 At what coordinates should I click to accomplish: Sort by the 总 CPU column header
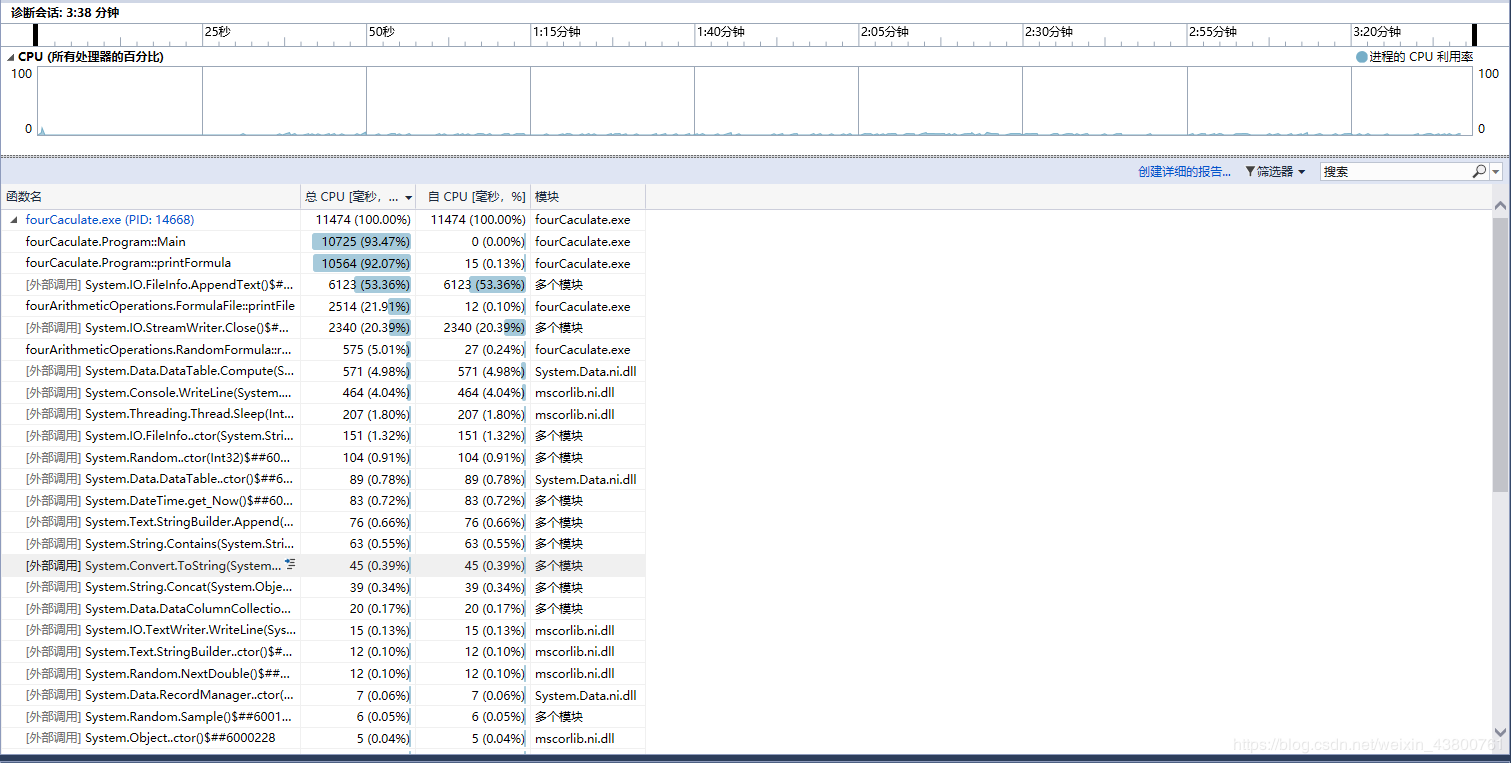click(x=358, y=197)
